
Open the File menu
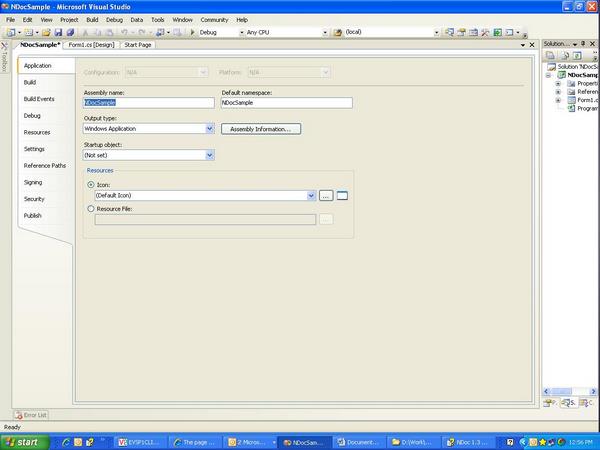(10, 20)
